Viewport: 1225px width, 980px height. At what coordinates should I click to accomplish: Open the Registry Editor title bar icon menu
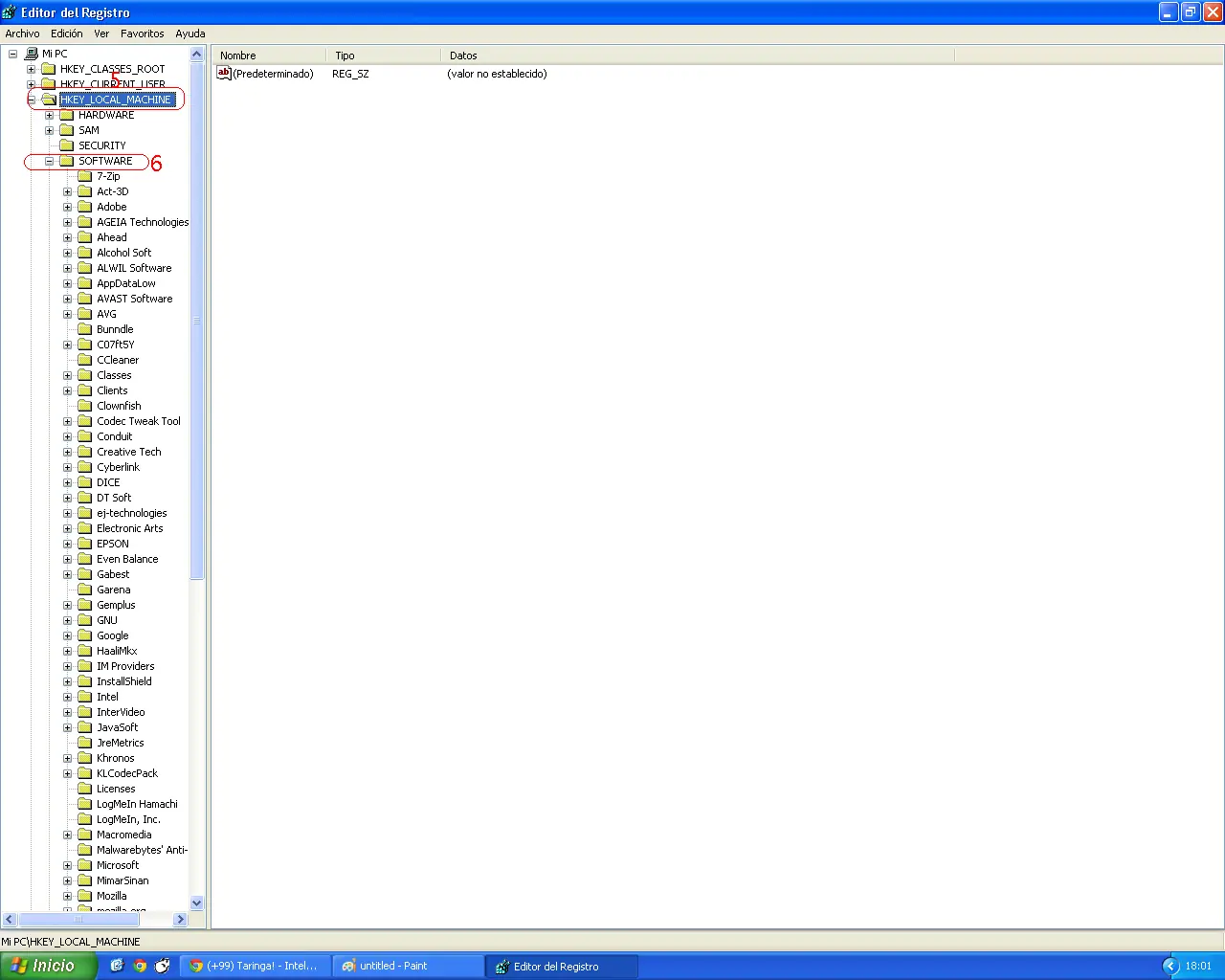(10, 12)
